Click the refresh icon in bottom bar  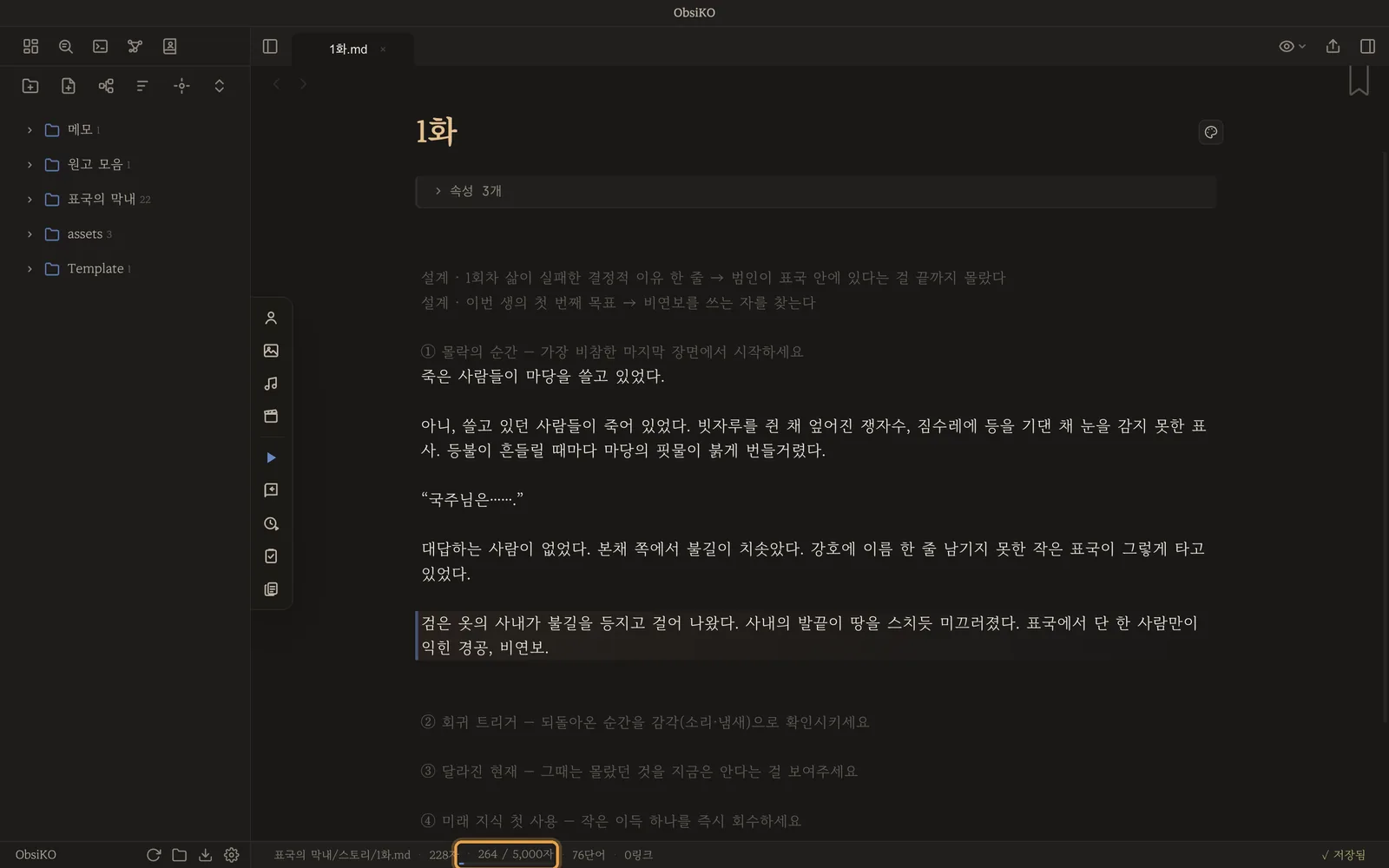pyautogui.click(x=154, y=855)
